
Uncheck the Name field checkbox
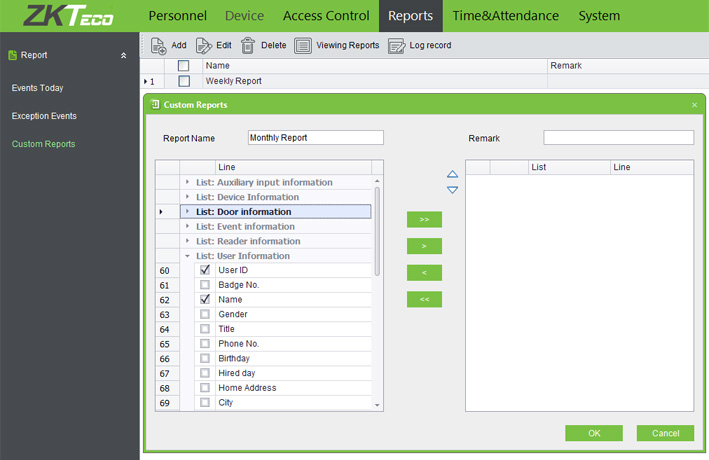point(205,299)
